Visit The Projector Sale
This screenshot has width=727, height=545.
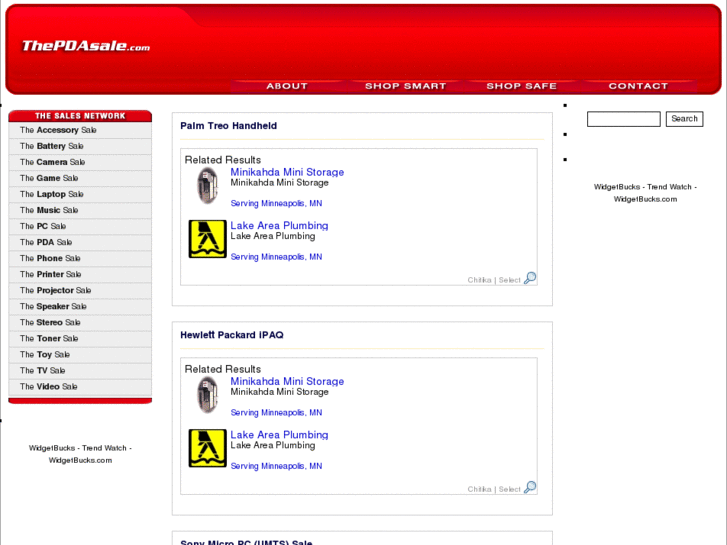click(x=55, y=290)
